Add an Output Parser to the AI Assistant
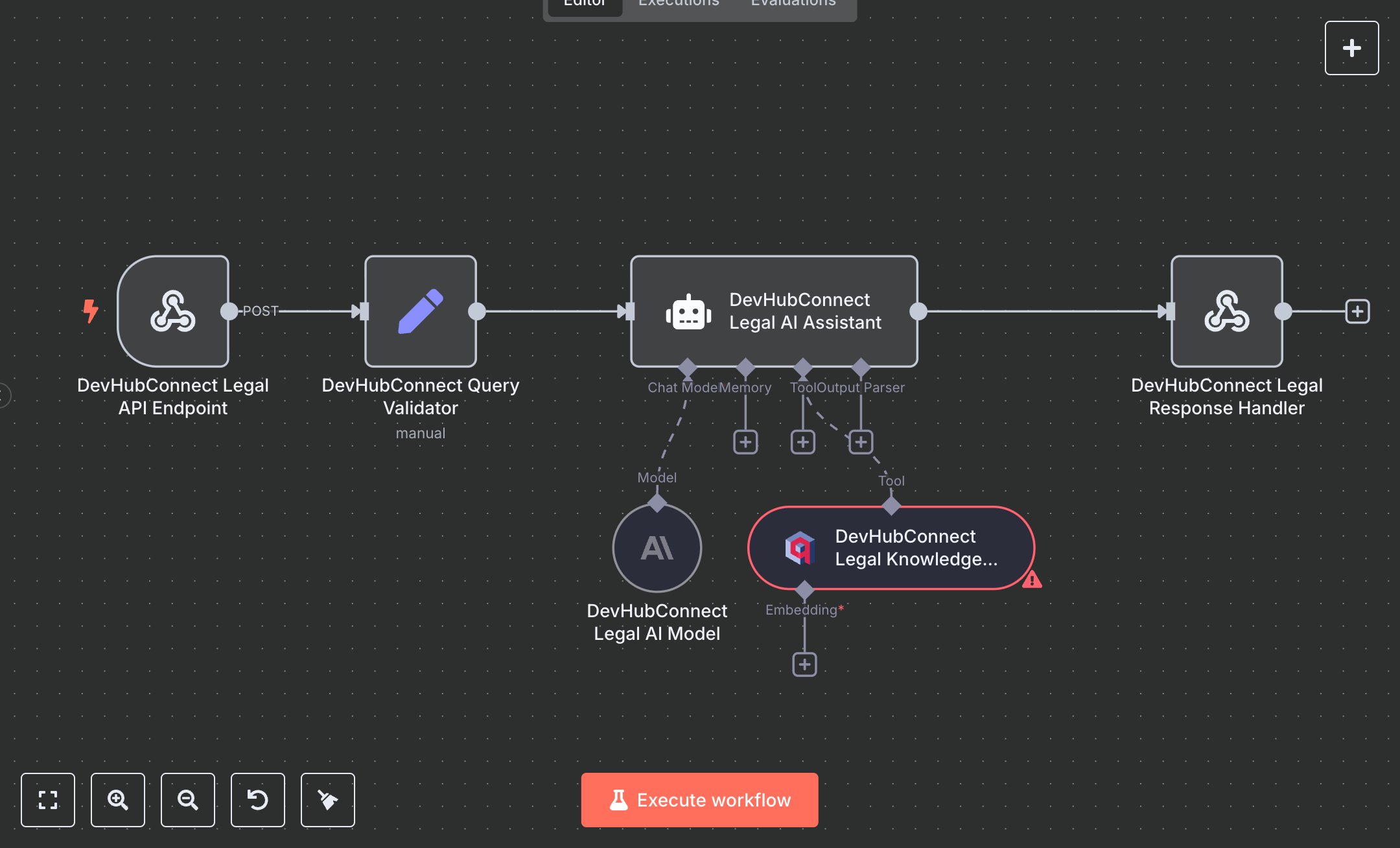 860,442
